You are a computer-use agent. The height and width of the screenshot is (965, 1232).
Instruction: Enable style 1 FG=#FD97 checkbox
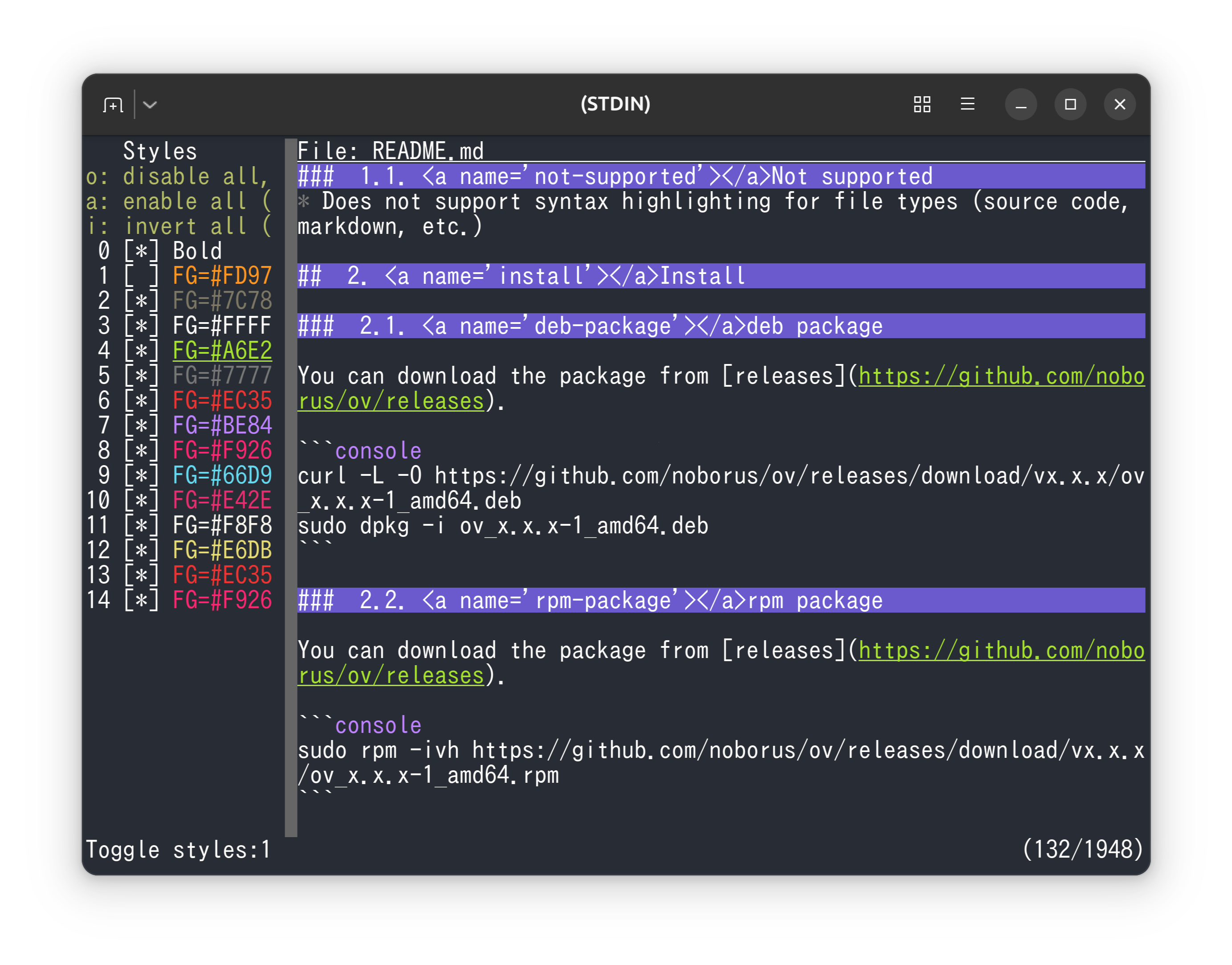click(141, 276)
